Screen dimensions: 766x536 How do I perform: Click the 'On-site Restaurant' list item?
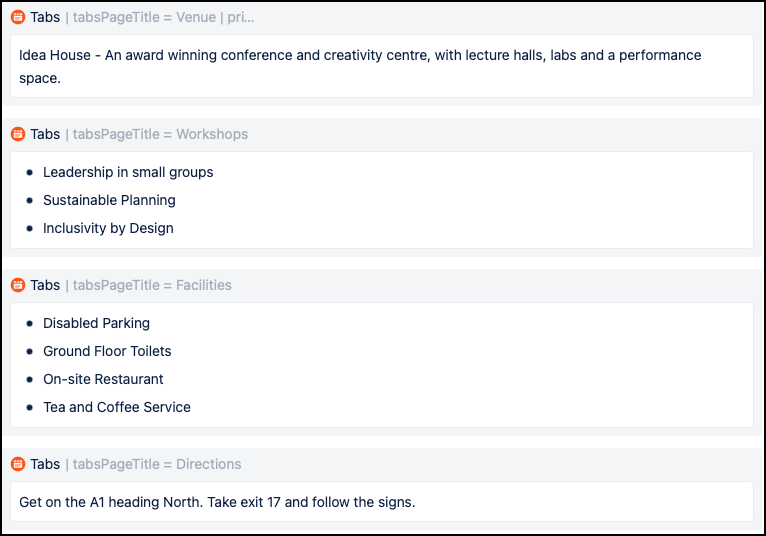point(103,379)
